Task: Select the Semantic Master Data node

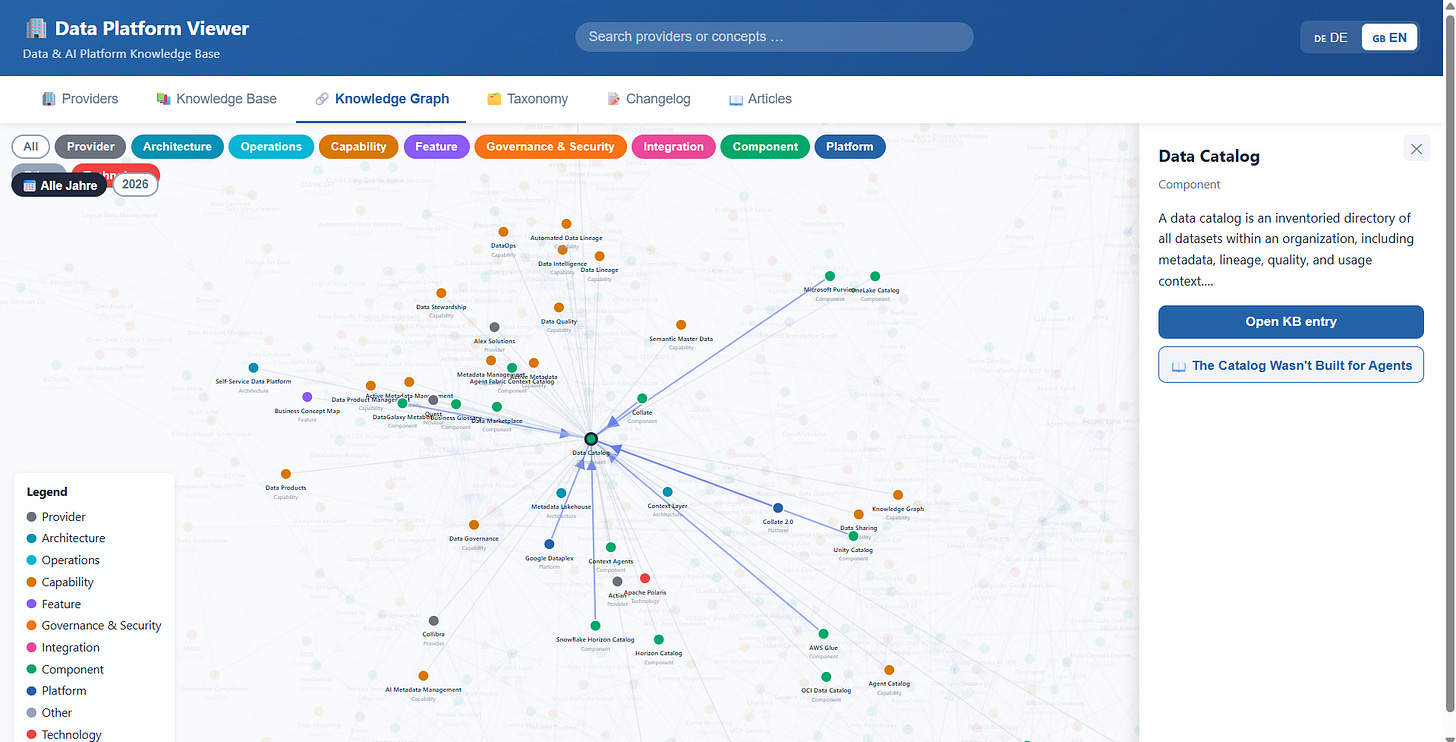Action: [x=681, y=325]
